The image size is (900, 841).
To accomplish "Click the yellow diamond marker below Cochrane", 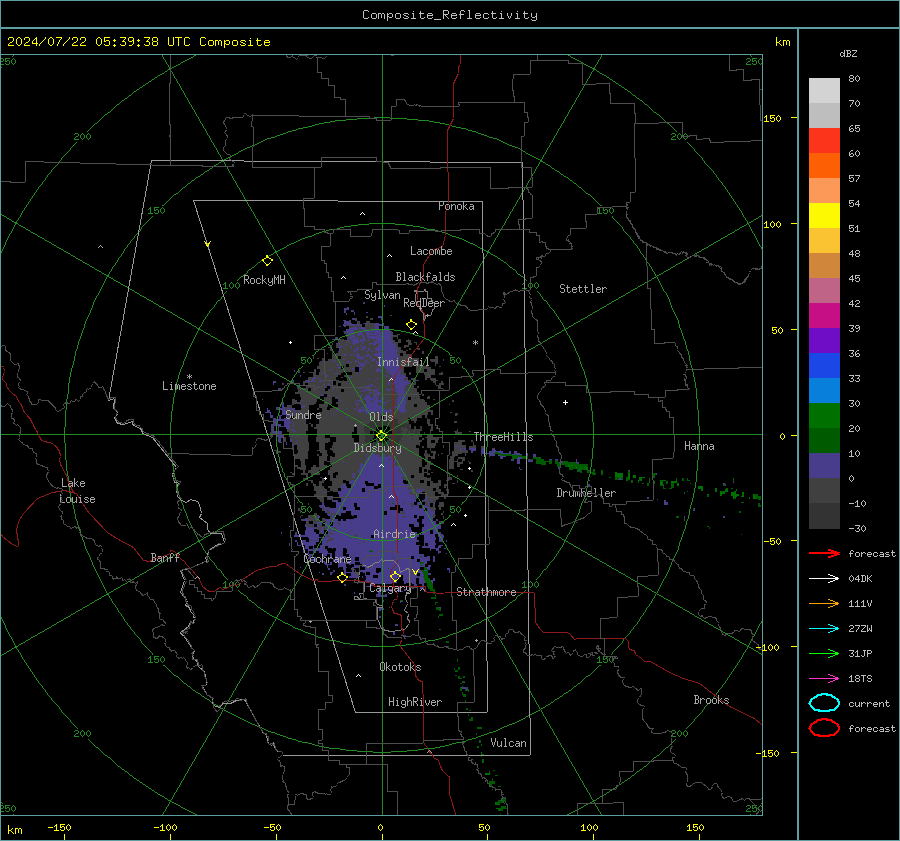I will click(342, 577).
